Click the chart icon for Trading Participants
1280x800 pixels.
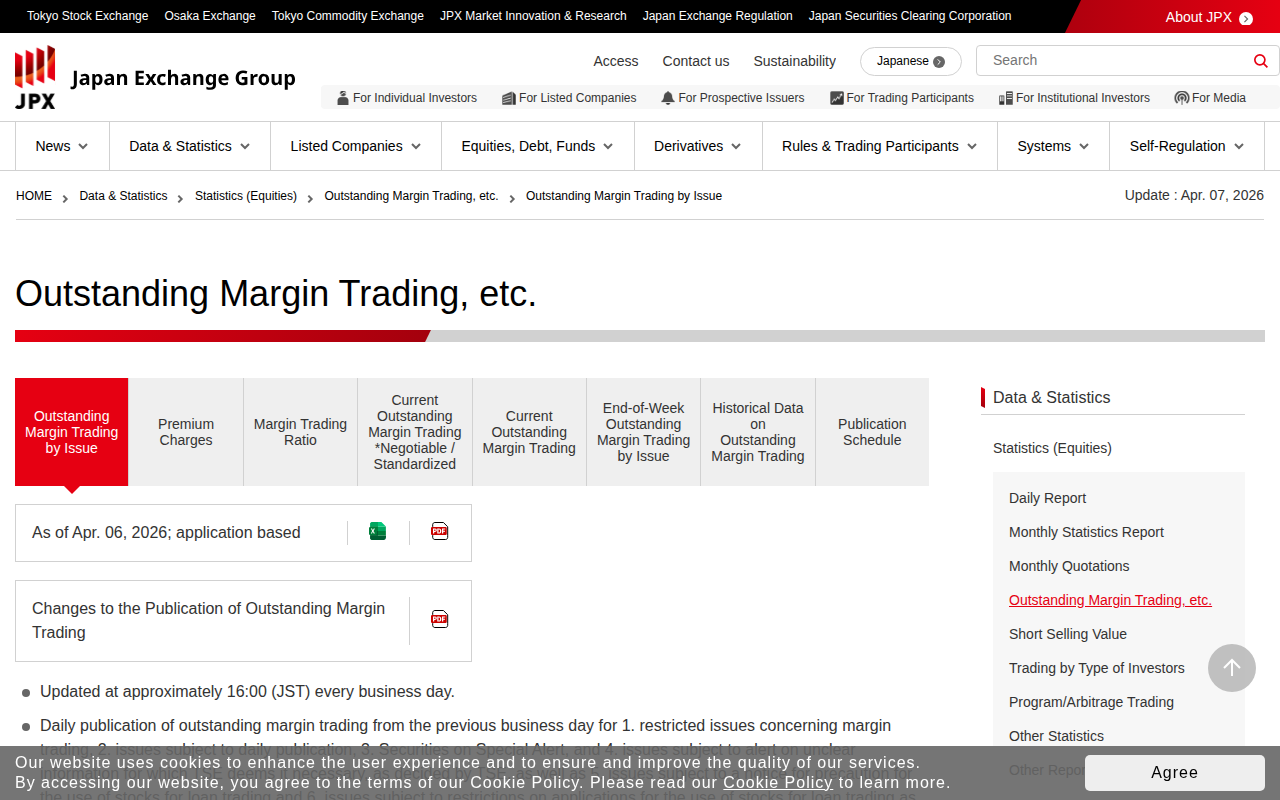click(x=837, y=98)
